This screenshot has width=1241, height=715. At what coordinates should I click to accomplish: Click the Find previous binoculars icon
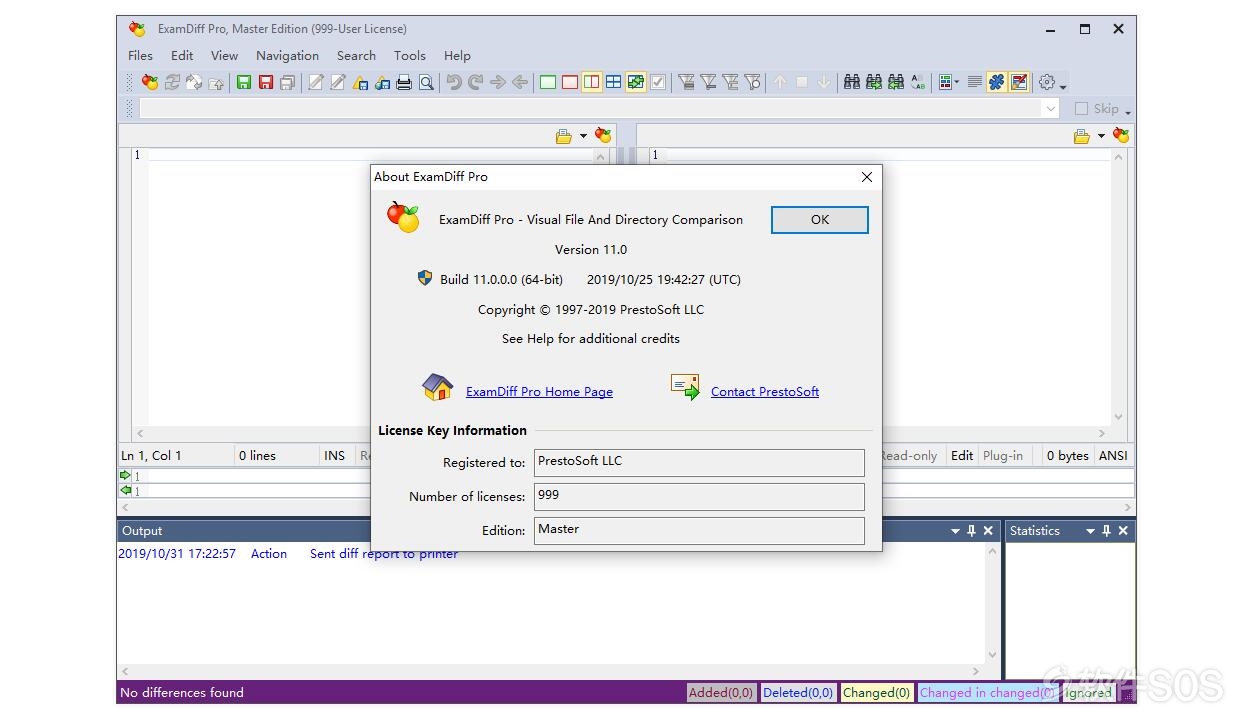896,82
